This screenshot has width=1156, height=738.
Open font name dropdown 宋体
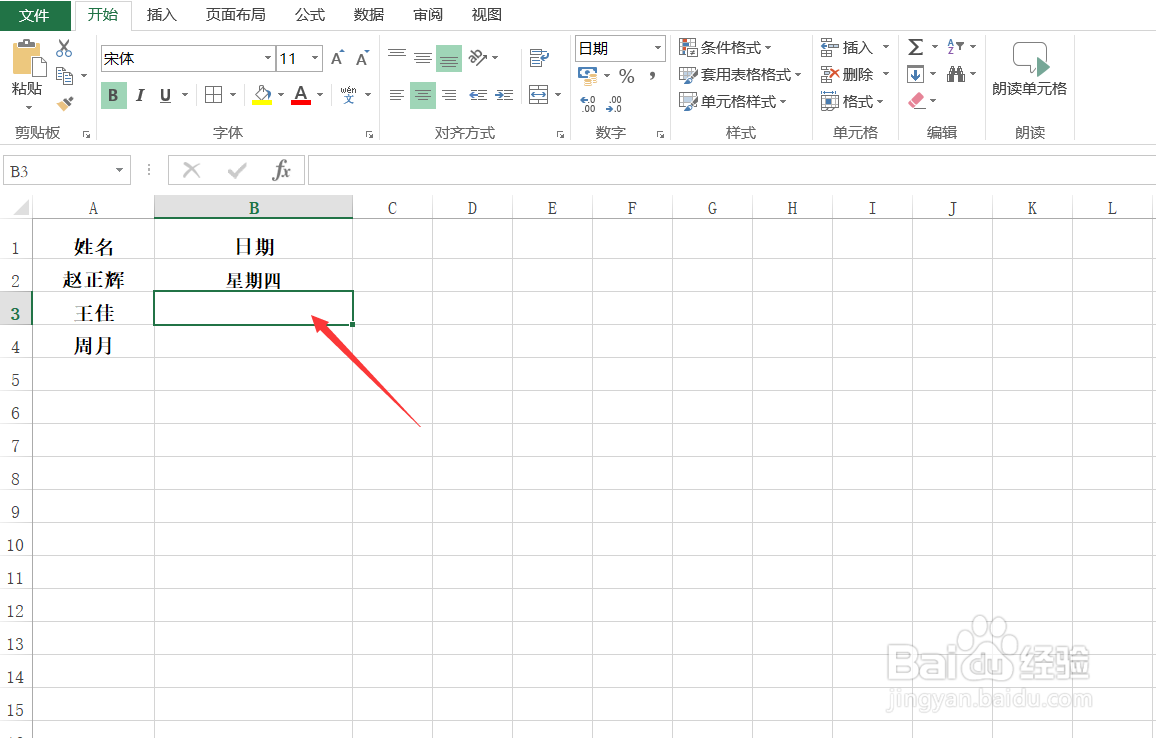click(x=268, y=58)
